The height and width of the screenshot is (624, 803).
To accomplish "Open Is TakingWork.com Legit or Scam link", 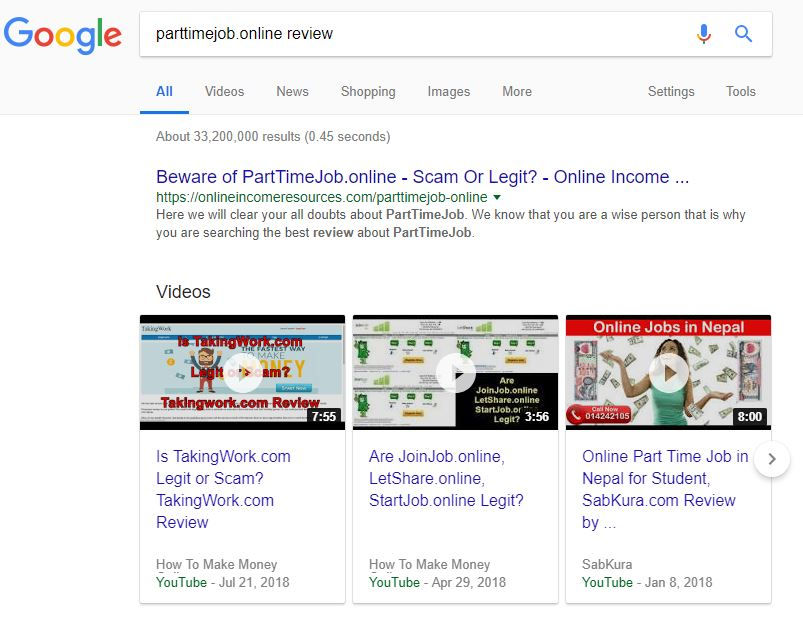I will click(x=223, y=489).
